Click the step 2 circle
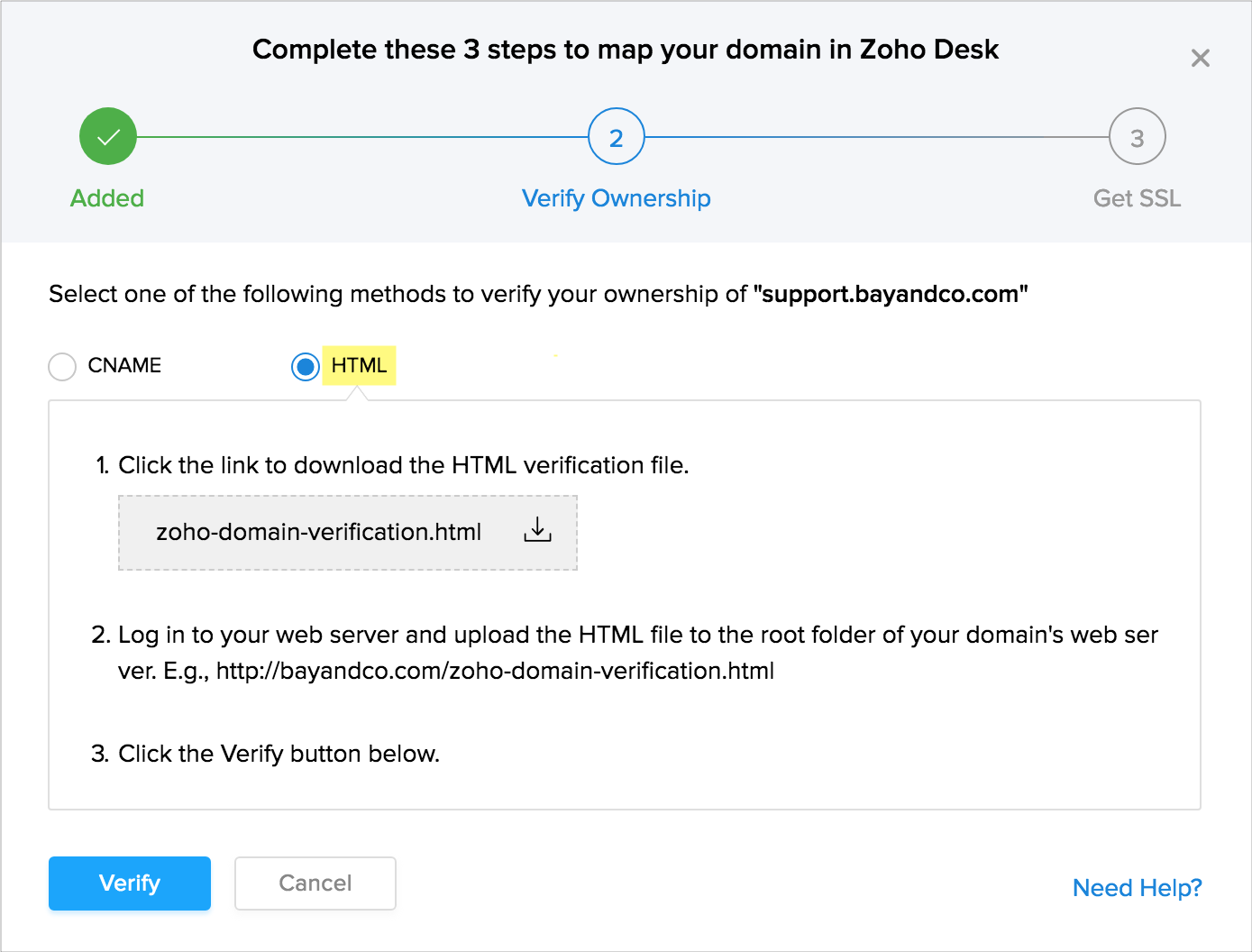Image resolution: width=1252 pixels, height=952 pixels. click(x=617, y=137)
